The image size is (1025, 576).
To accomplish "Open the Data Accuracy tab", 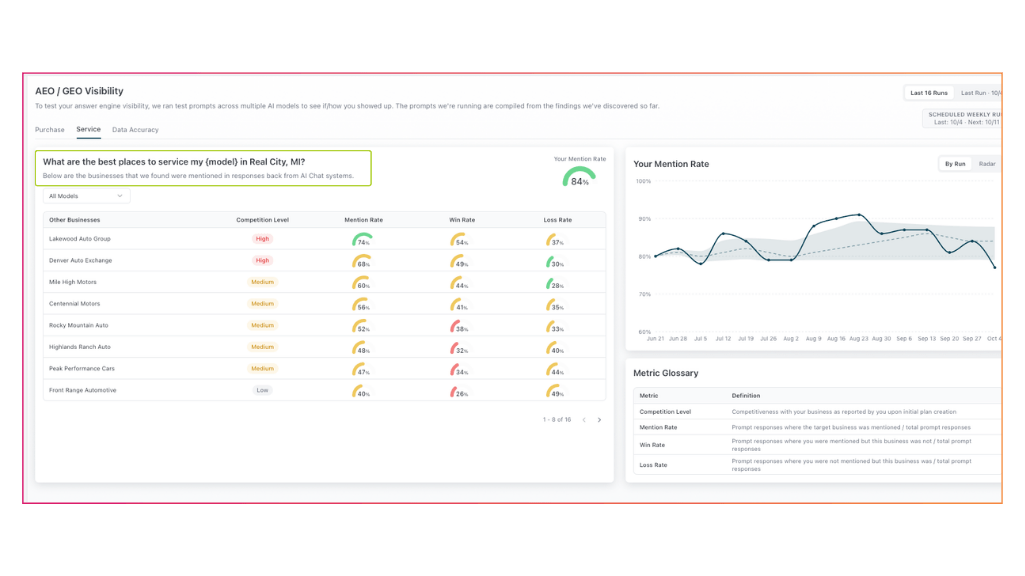I will pyautogui.click(x=135, y=129).
